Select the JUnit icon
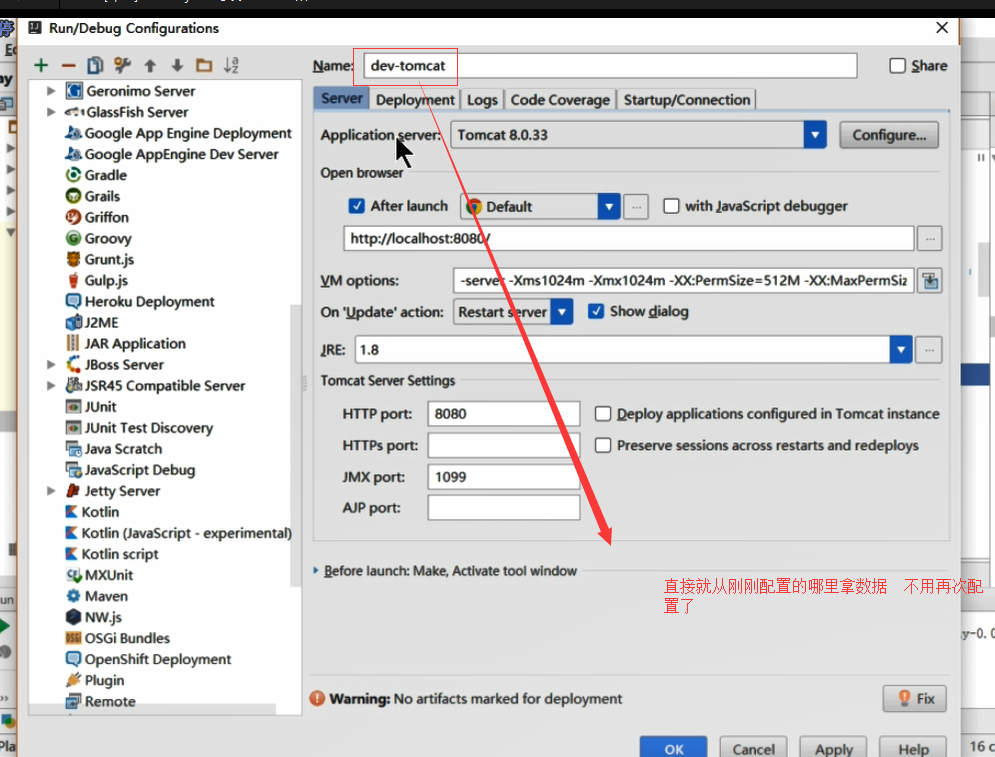995x757 pixels. 74,406
